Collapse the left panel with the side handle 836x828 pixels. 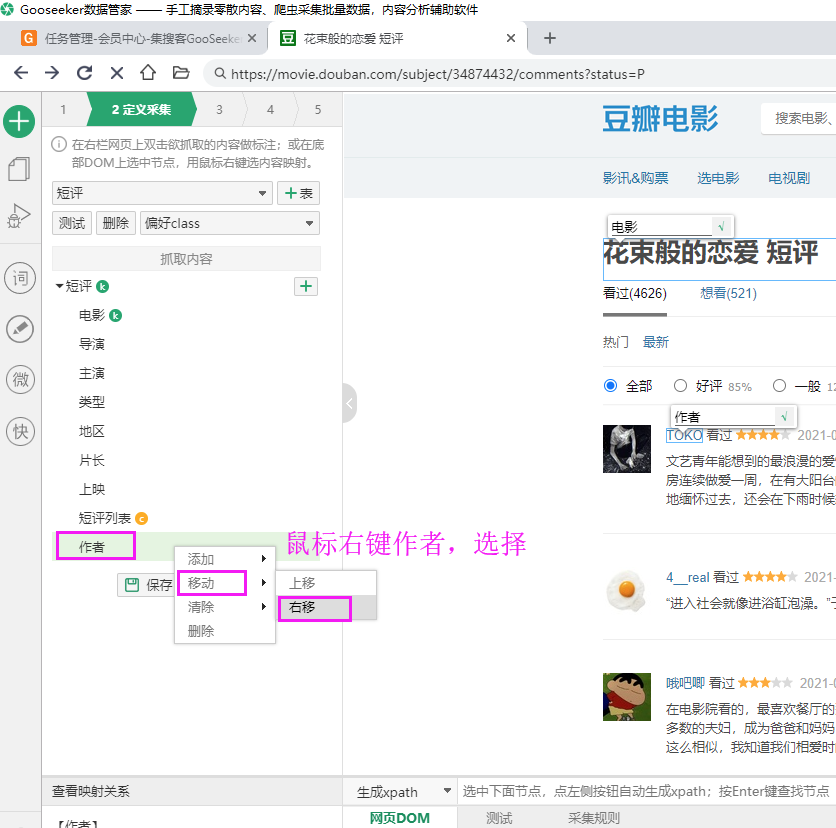click(349, 403)
